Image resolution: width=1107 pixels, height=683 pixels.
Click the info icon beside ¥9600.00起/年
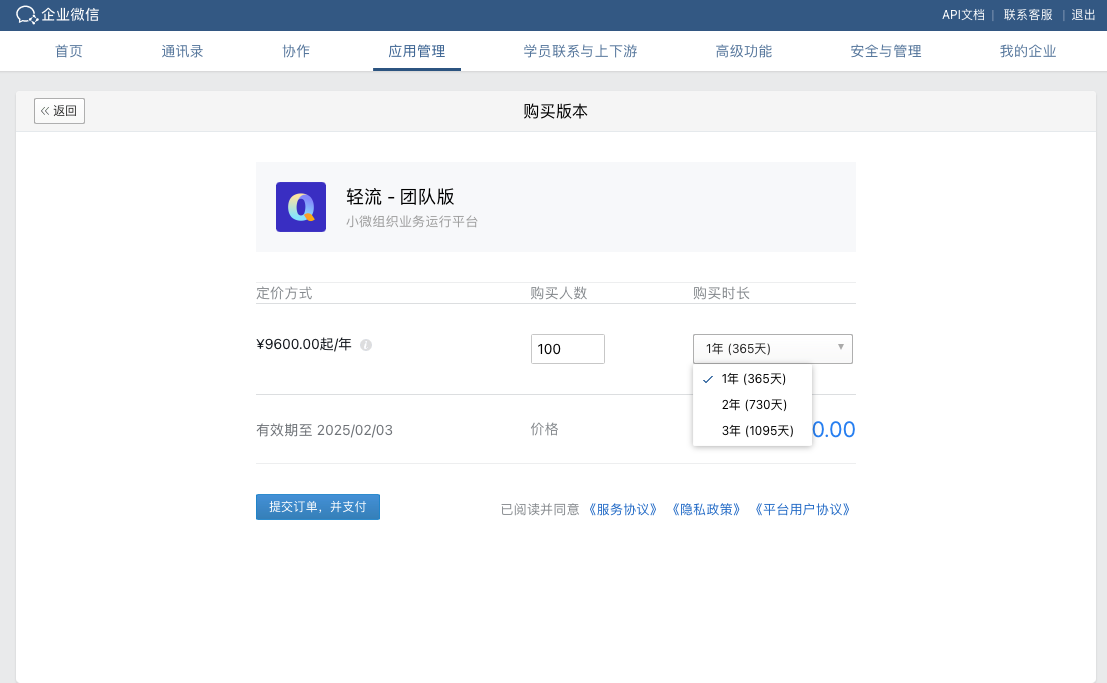(366, 345)
